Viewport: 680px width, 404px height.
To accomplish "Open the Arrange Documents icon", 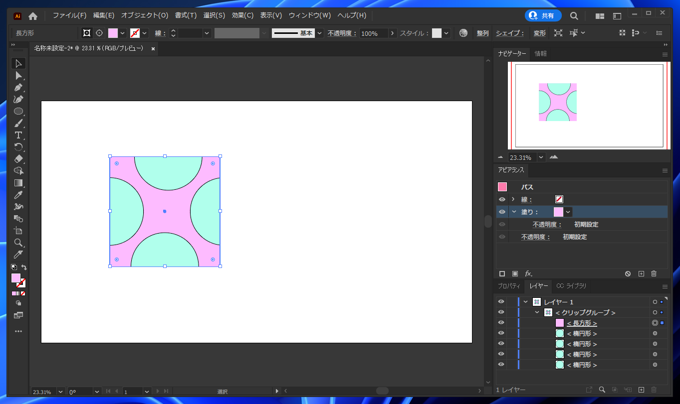I will [600, 16].
